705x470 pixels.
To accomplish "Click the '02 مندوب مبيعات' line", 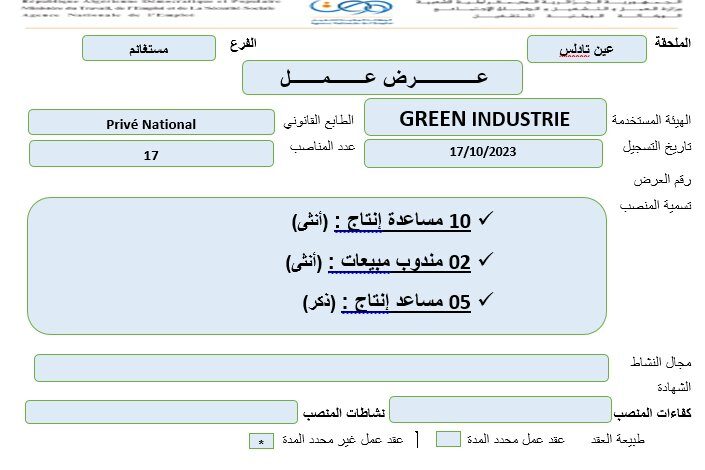I will point(378,262).
